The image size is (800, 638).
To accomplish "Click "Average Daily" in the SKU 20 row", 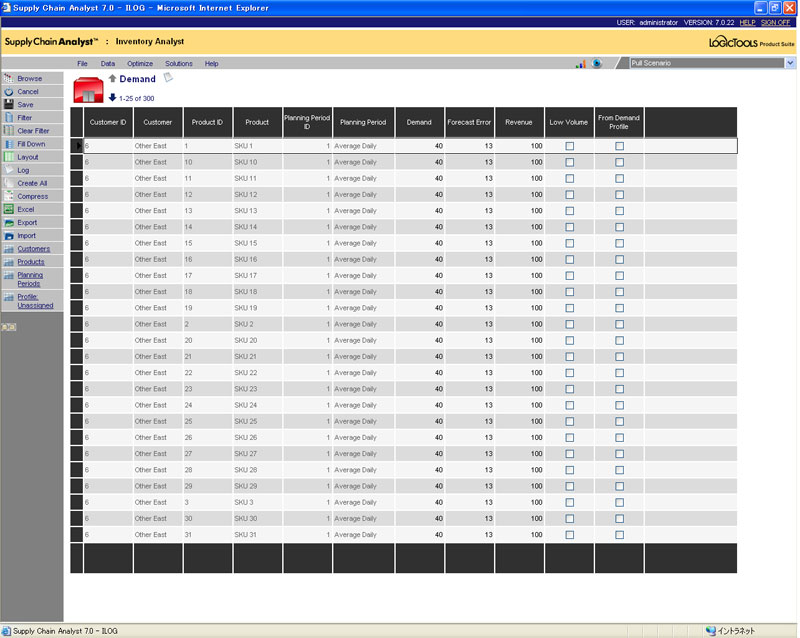I will [355, 340].
